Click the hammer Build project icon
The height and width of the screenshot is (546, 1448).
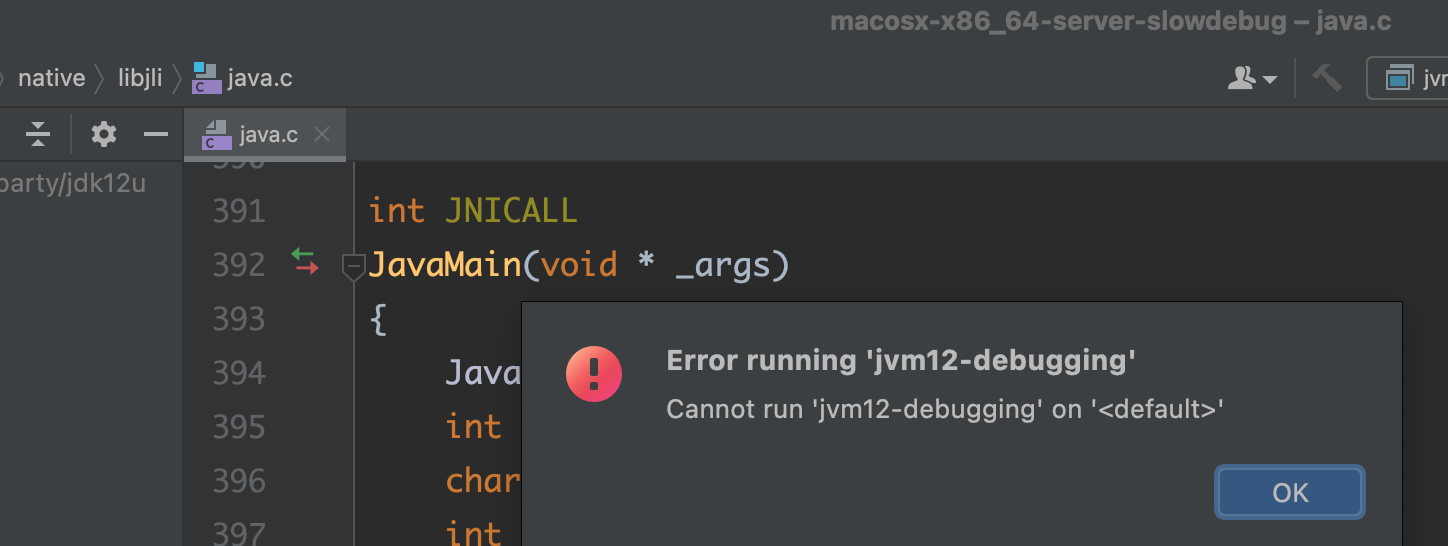tap(1327, 78)
